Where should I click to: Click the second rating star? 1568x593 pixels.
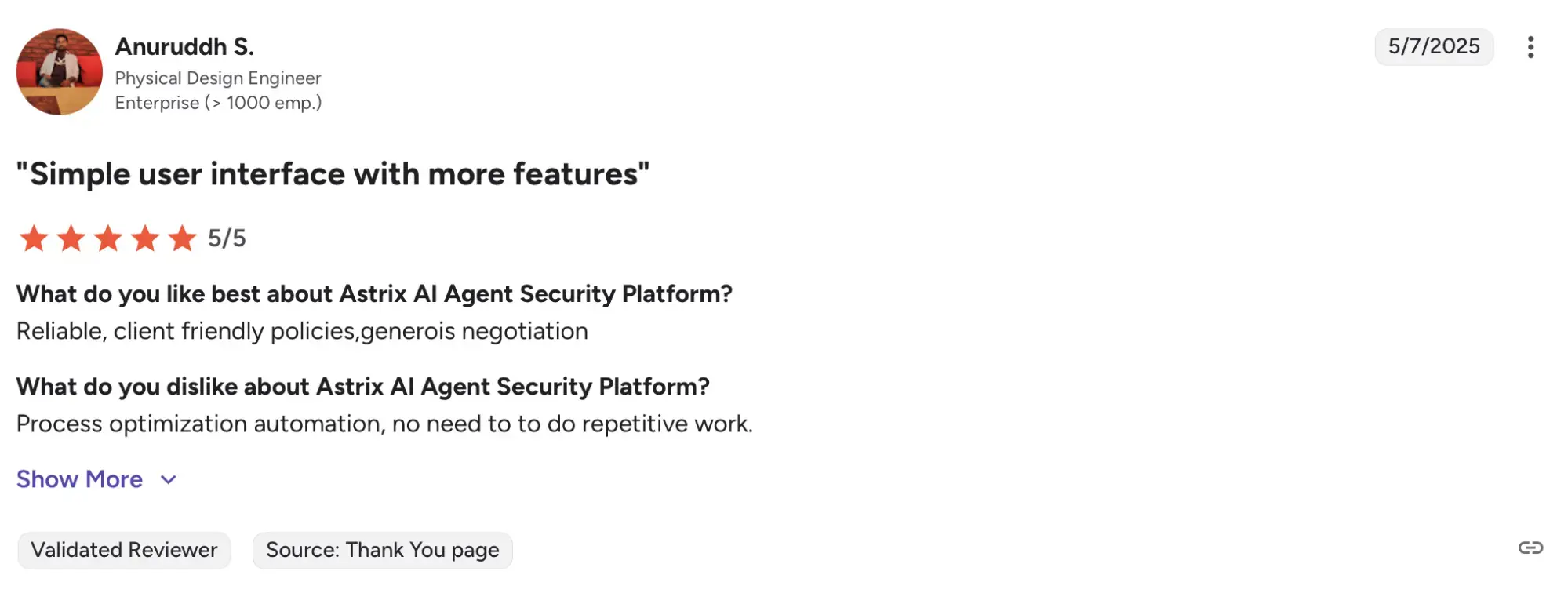pos(71,238)
